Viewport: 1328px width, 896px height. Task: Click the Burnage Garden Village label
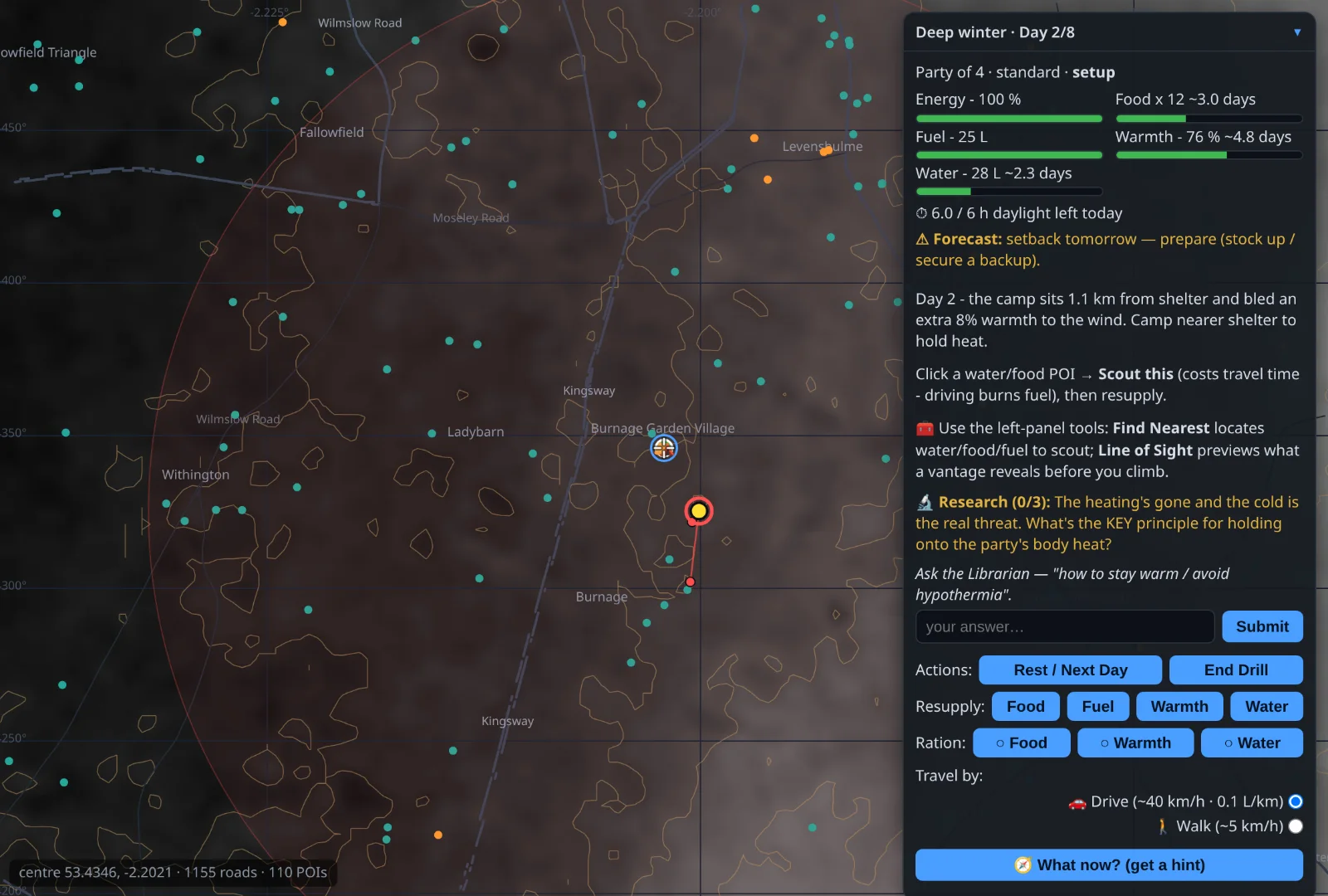click(x=662, y=429)
